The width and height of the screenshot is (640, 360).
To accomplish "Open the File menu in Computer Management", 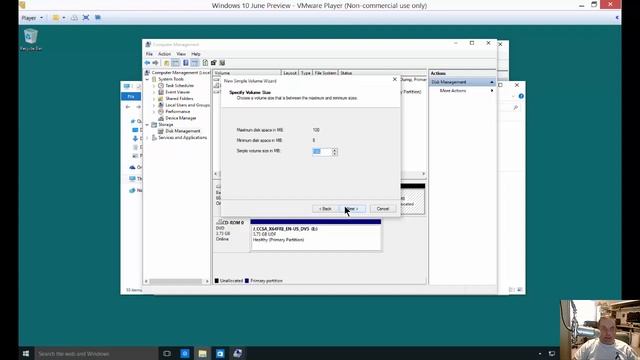I will pos(149,54).
